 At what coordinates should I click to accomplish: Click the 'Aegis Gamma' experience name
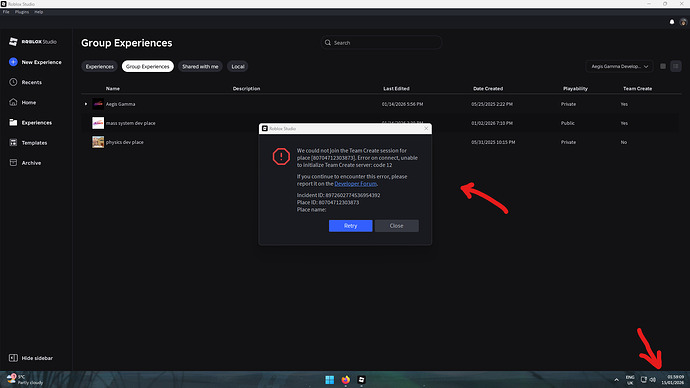click(121, 104)
